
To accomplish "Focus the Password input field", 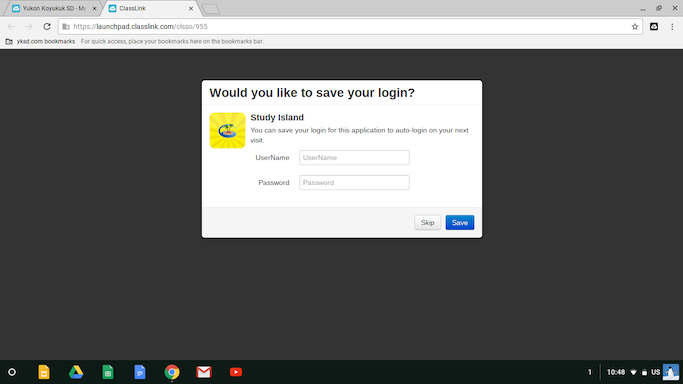I will click(354, 182).
